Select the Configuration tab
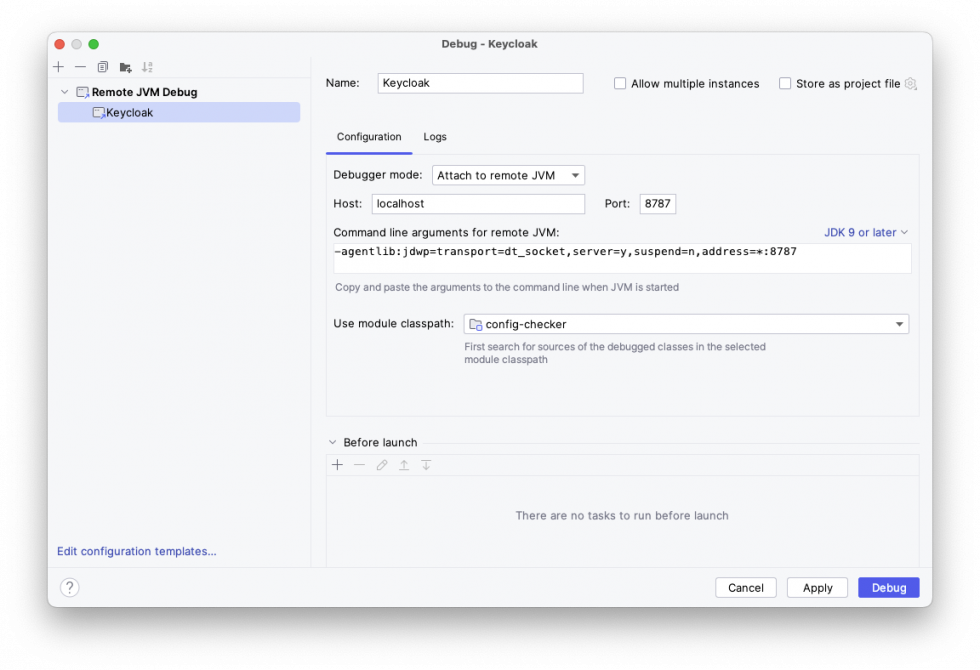Screen dimensions: 980x670 [x=368, y=137]
